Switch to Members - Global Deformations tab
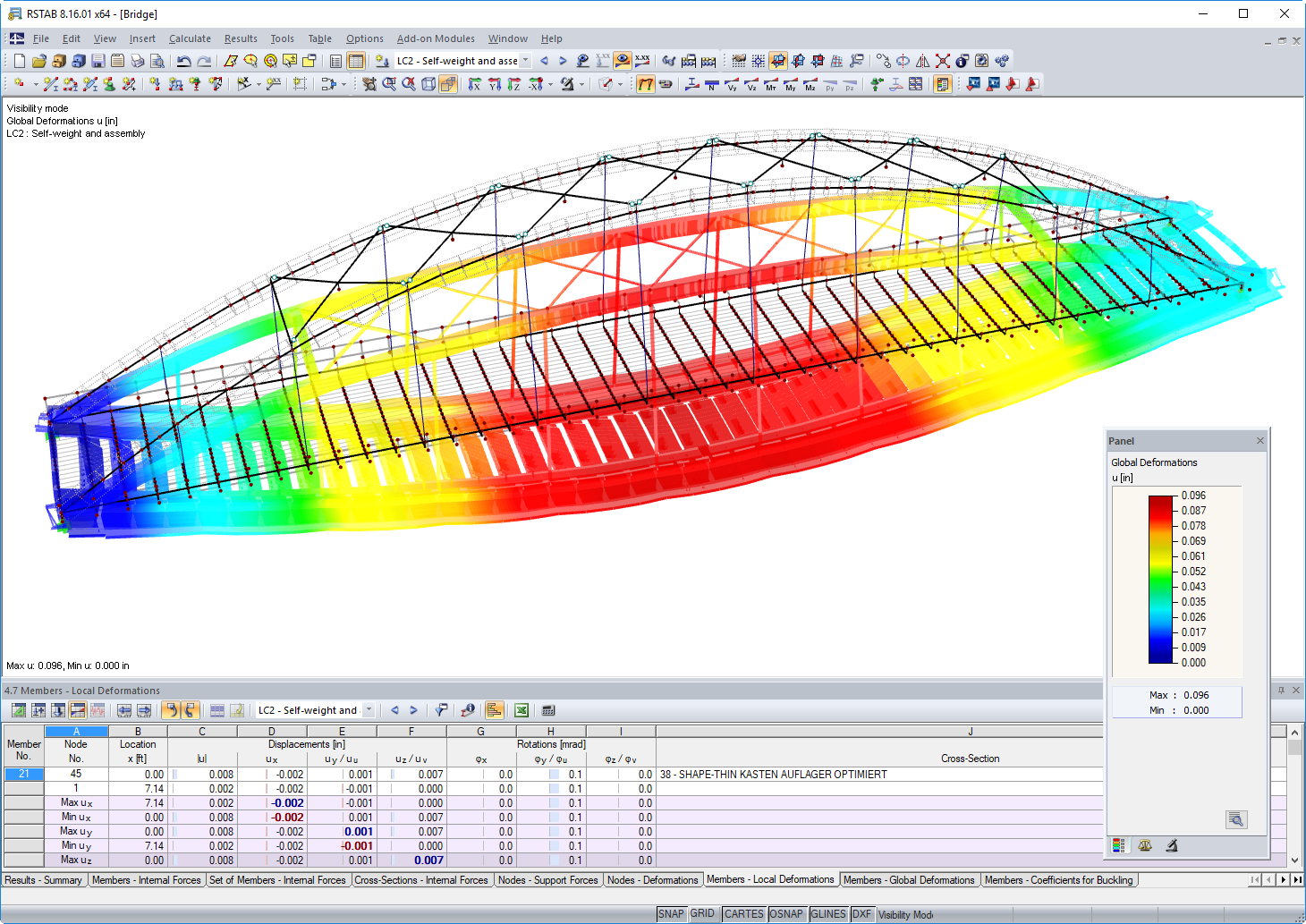Image resolution: width=1306 pixels, height=924 pixels. [x=910, y=879]
